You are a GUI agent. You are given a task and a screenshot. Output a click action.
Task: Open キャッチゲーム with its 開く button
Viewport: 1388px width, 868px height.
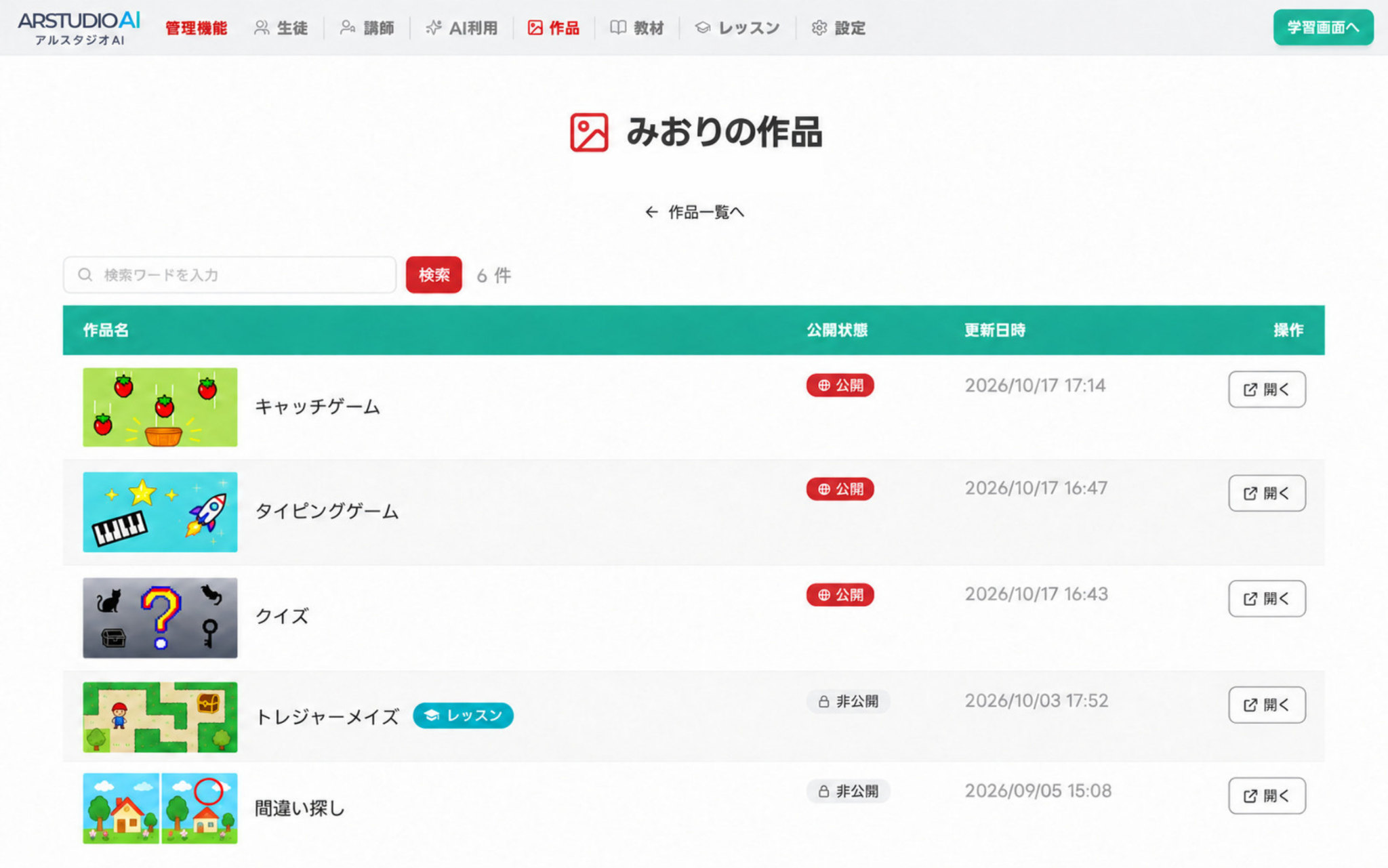pos(1267,389)
